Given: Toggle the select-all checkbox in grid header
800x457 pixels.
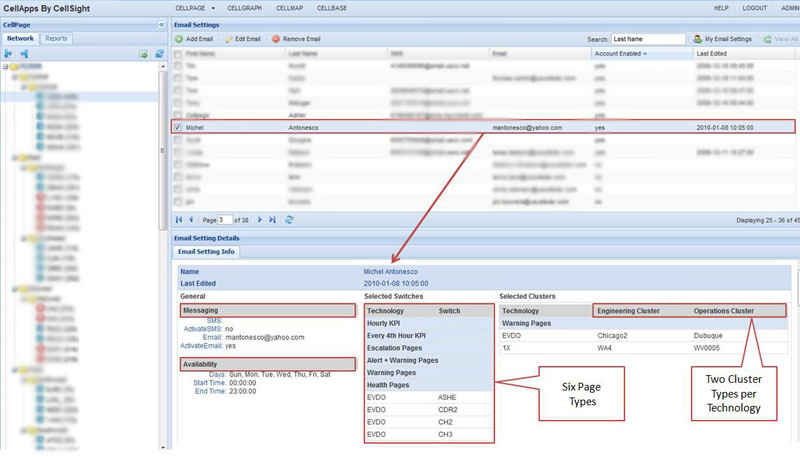Looking at the screenshot, I should coord(178,53).
